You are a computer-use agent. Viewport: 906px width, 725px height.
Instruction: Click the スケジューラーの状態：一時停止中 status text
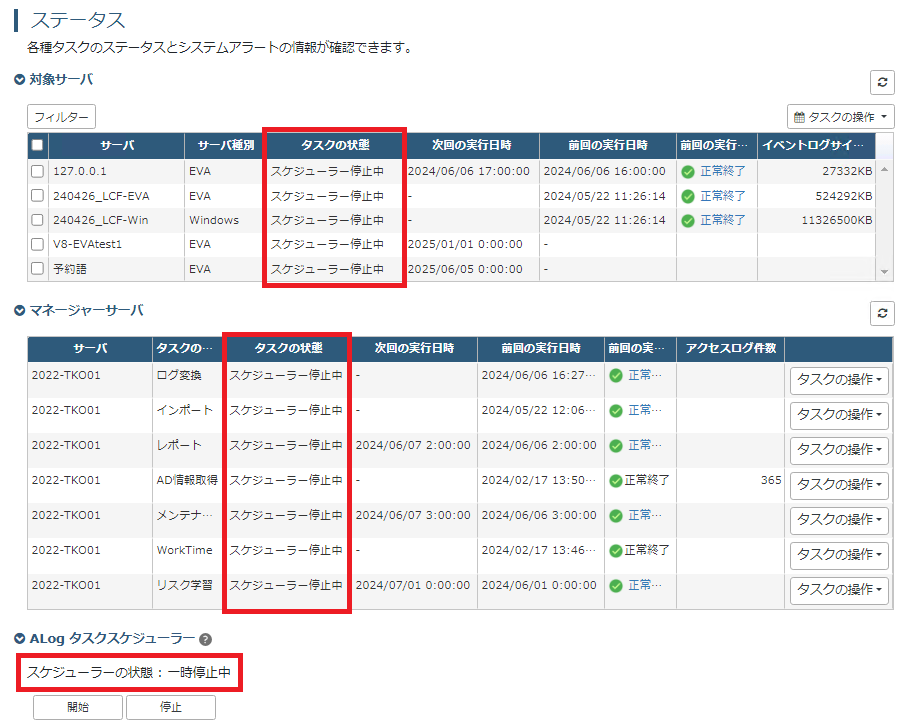129,672
